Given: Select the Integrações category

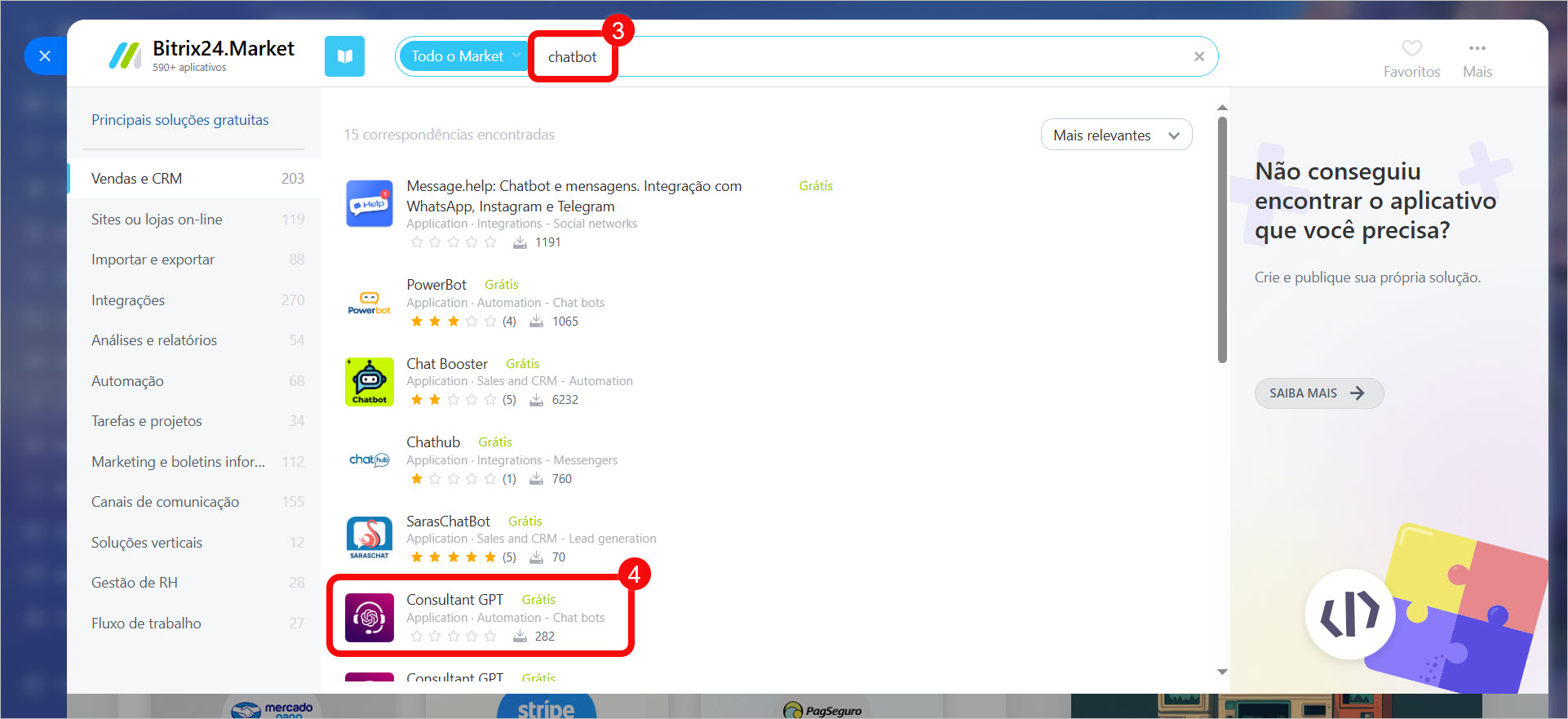Looking at the screenshot, I should point(195,300).
